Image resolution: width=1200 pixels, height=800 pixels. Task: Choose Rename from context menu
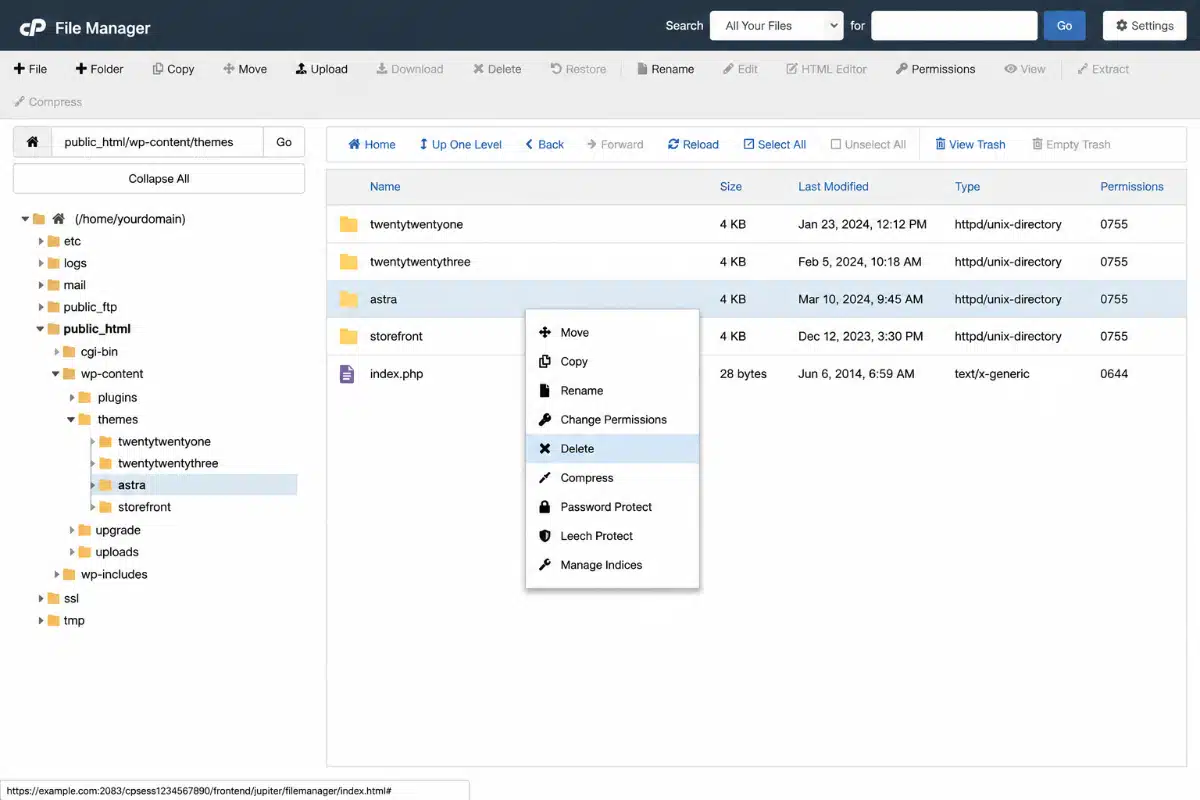(612, 391)
